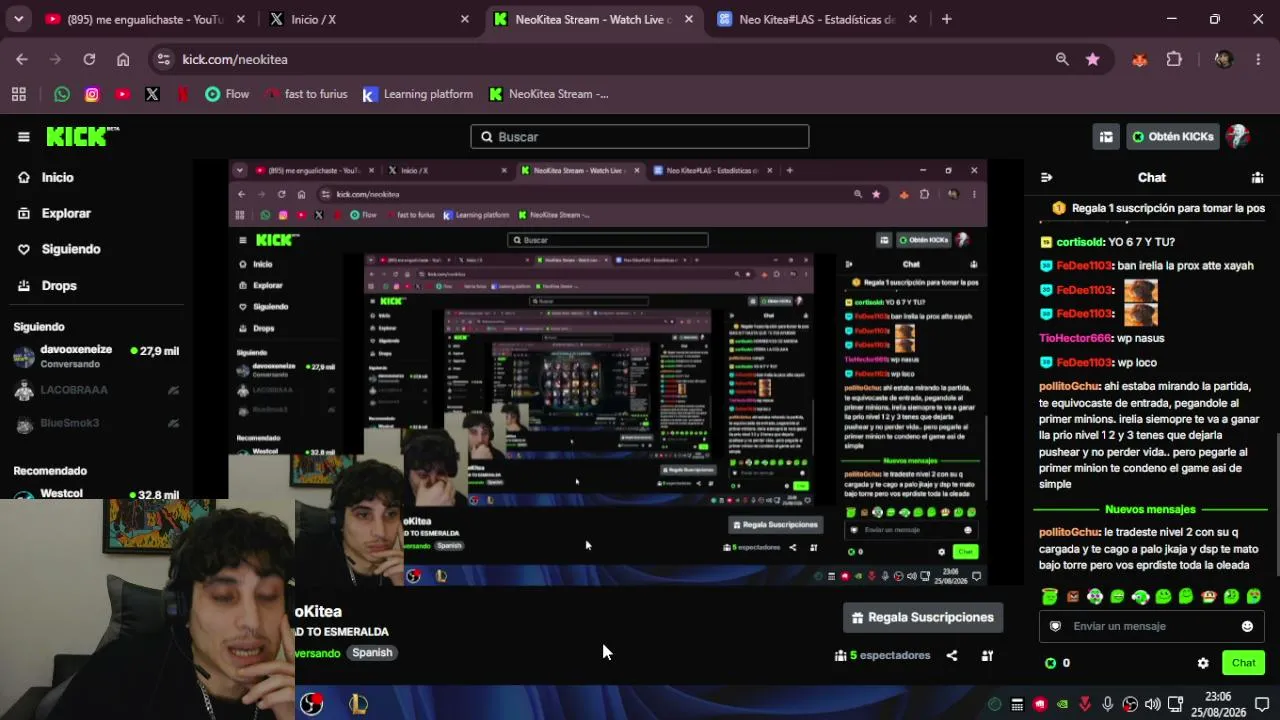The width and height of the screenshot is (1280, 720).
Task: Click the Regala Suscripciones button
Action: pyautogui.click(x=923, y=617)
